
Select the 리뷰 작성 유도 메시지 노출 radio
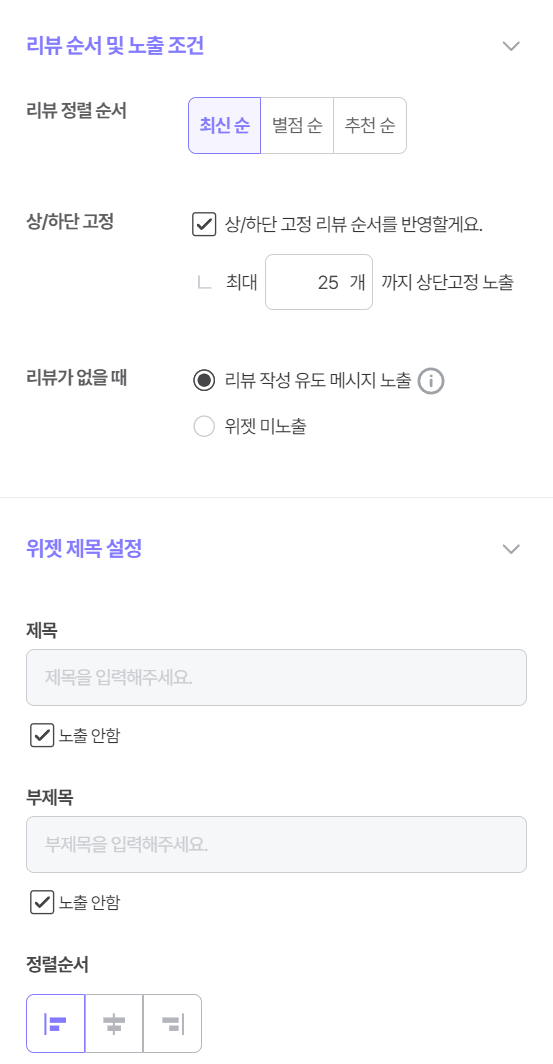tap(204, 381)
